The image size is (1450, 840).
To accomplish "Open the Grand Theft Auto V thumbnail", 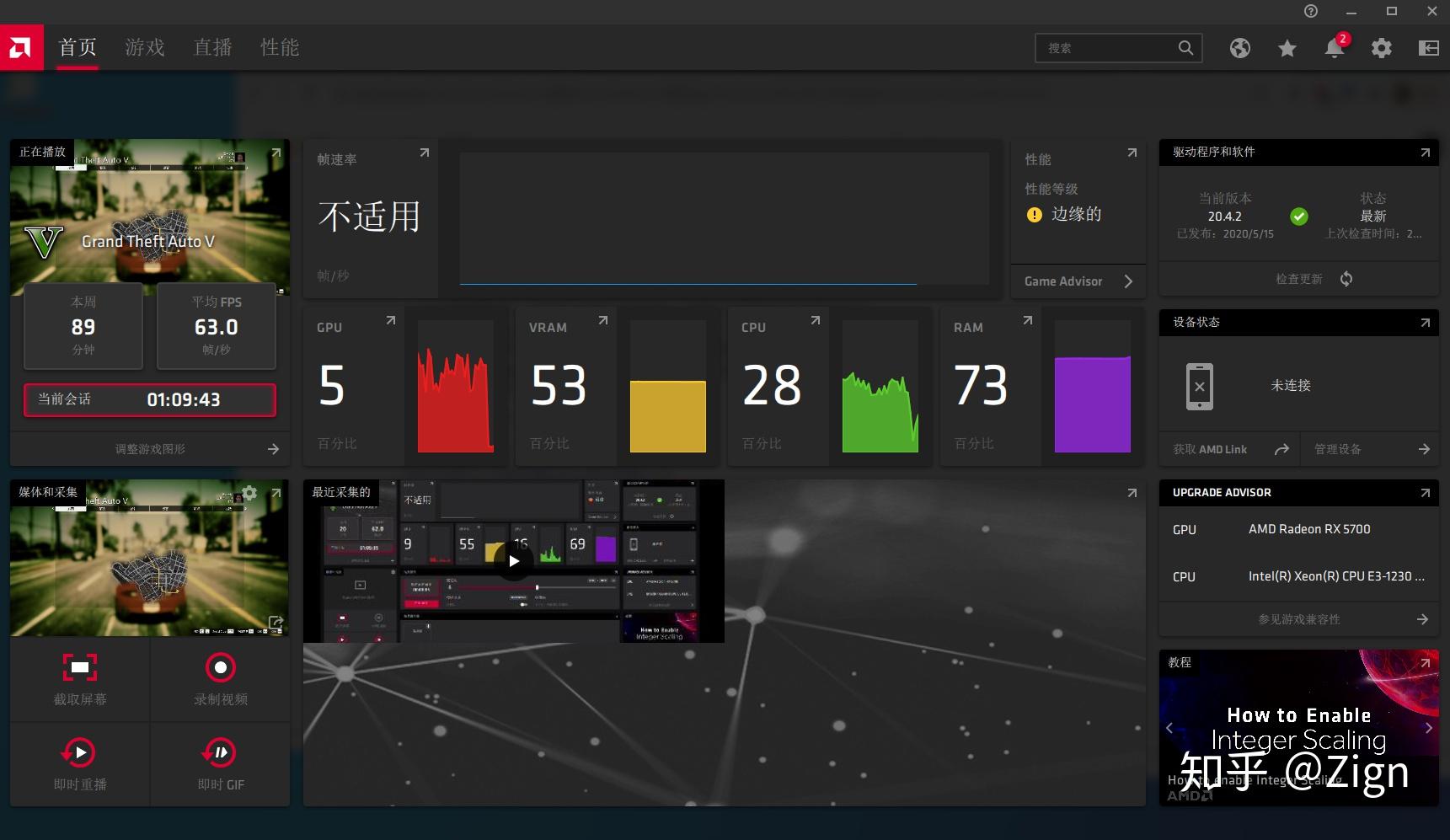I will (x=150, y=217).
